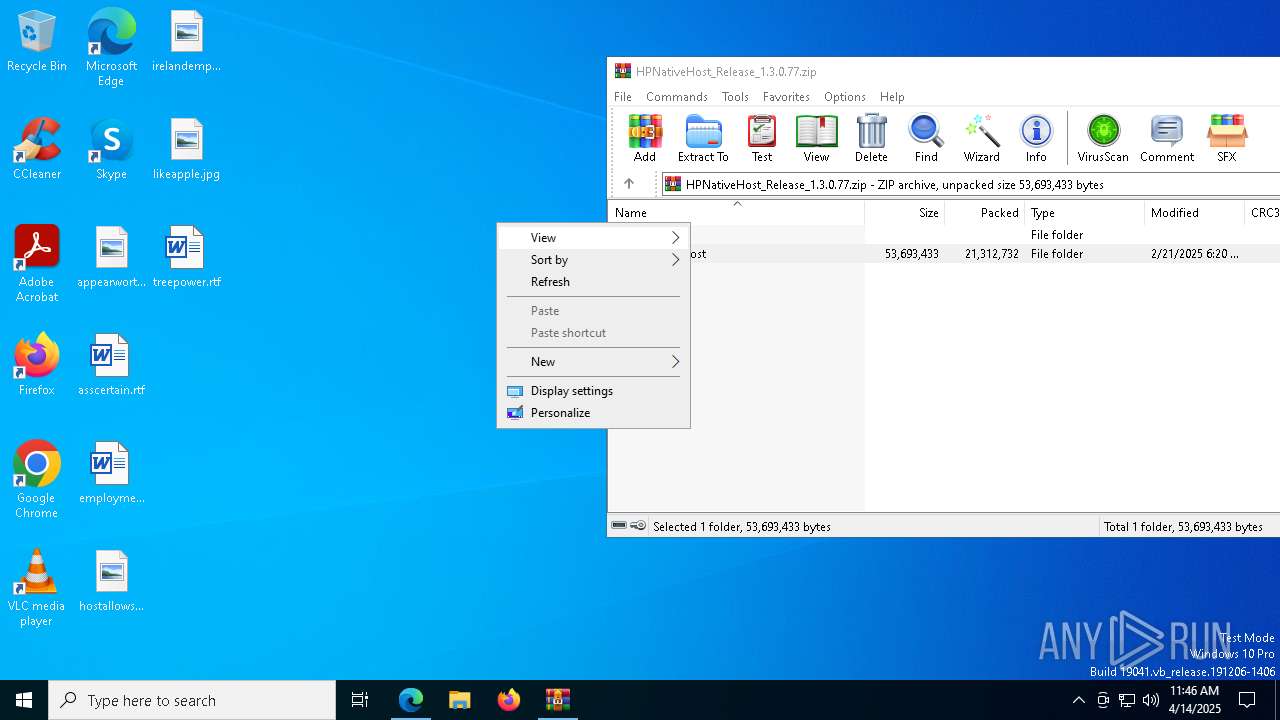Click the Extract To toolbar icon
The height and width of the screenshot is (720, 1280).
click(703, 138)
